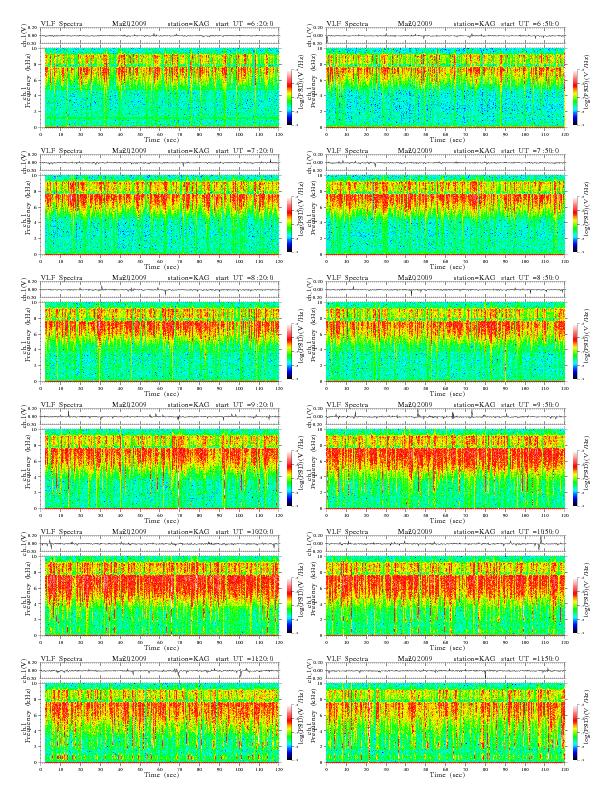
Task: Click the ch.1 waveform strip above the 8:50:0 spectrogram
Action: tap(445, 290)
